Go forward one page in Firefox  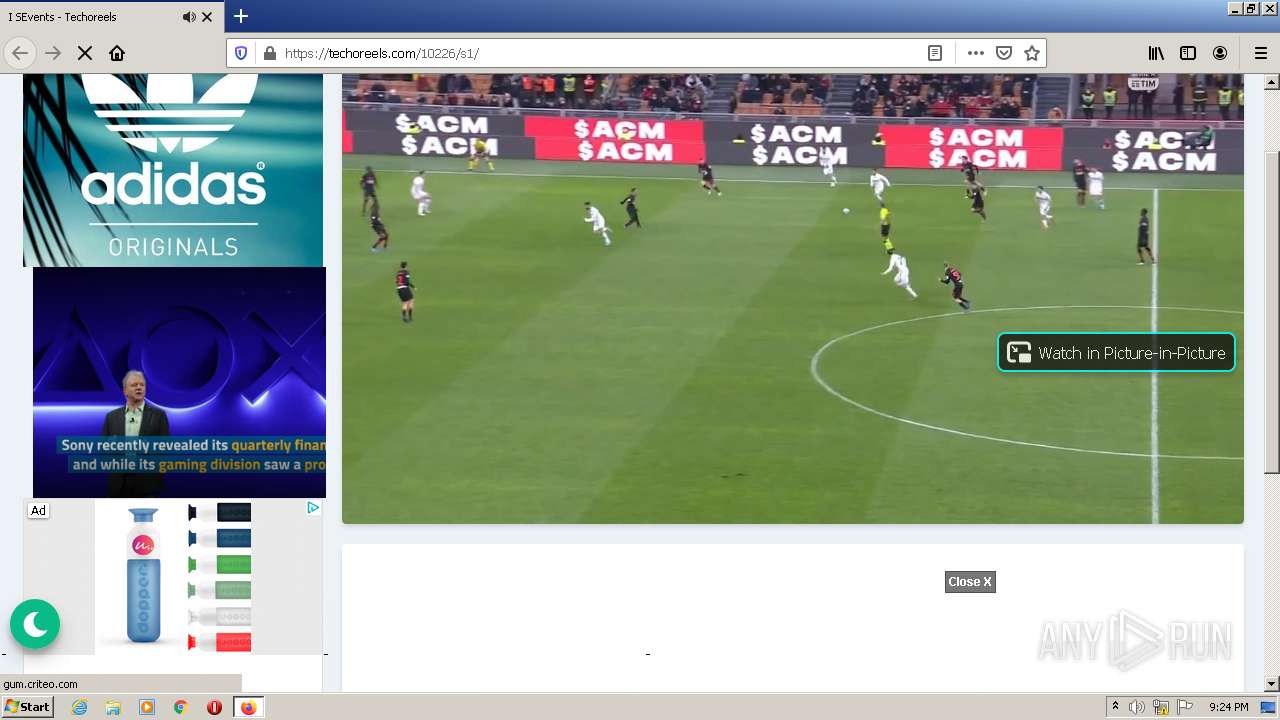pyautogui.click(x=53, y=53)
